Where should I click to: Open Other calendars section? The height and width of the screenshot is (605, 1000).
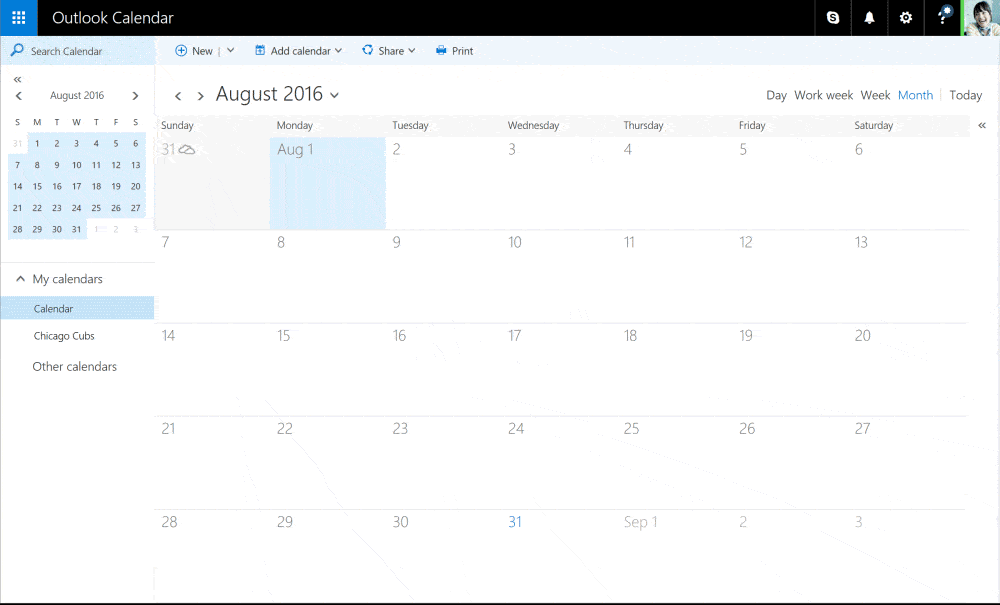coord(75,367)
